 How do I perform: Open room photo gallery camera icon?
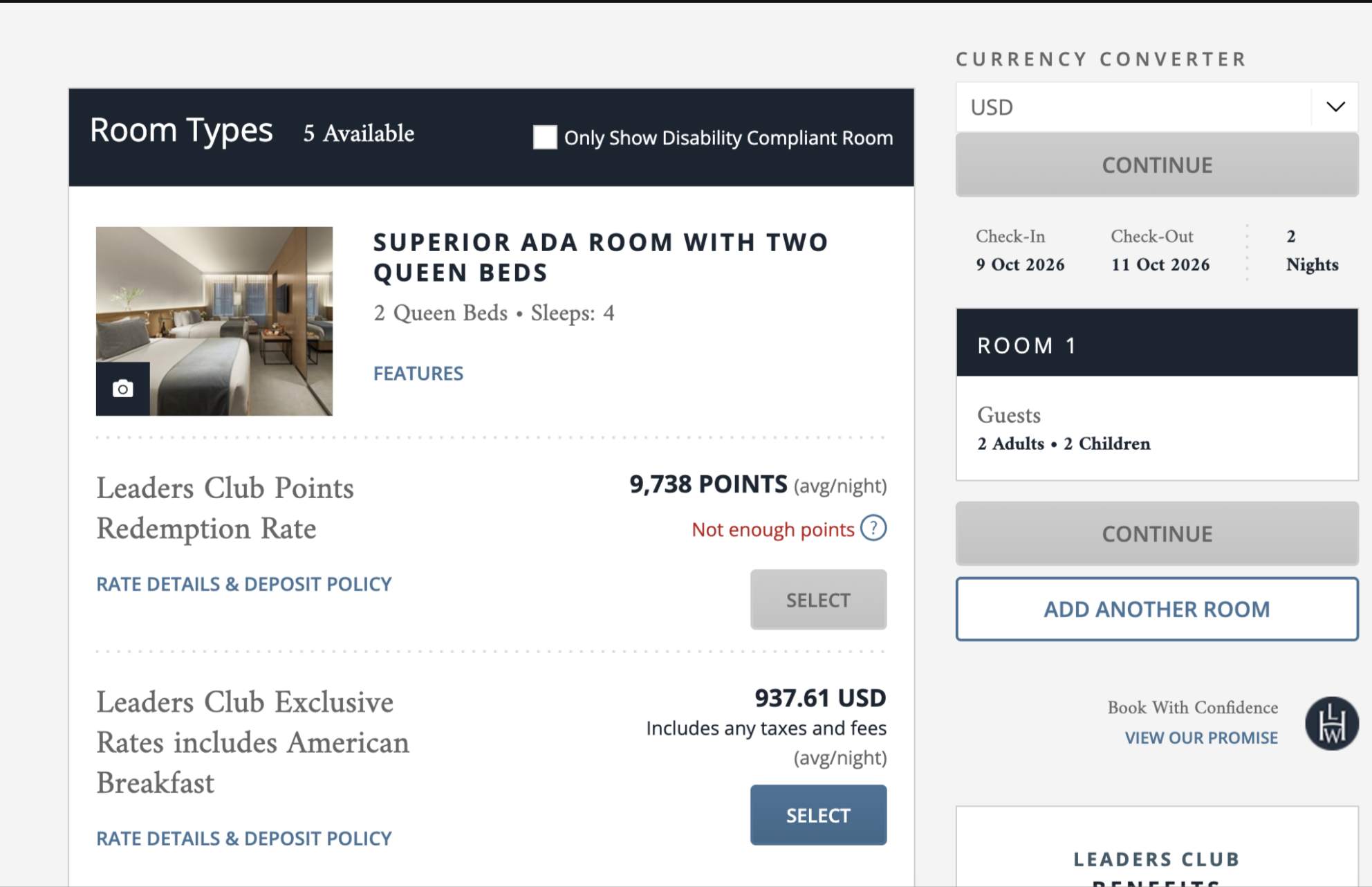(x=122, y=389)
